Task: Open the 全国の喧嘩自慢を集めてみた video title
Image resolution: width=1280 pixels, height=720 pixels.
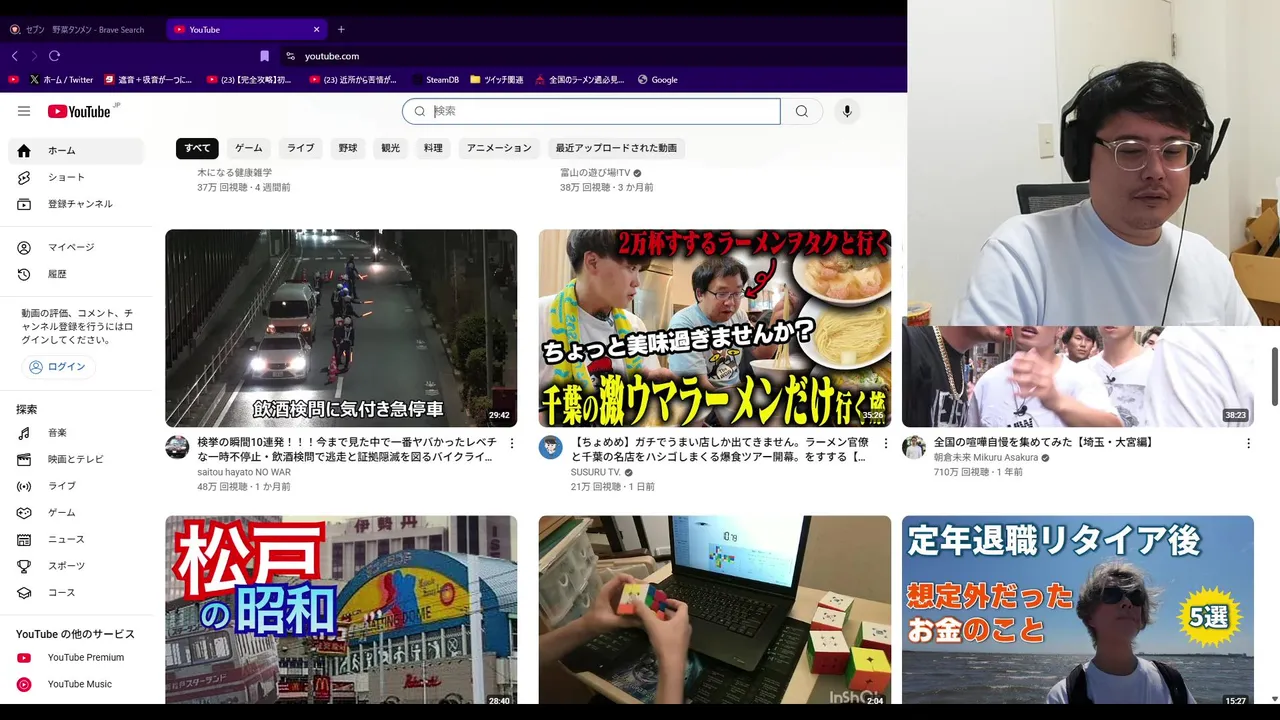Action: 1044,442
